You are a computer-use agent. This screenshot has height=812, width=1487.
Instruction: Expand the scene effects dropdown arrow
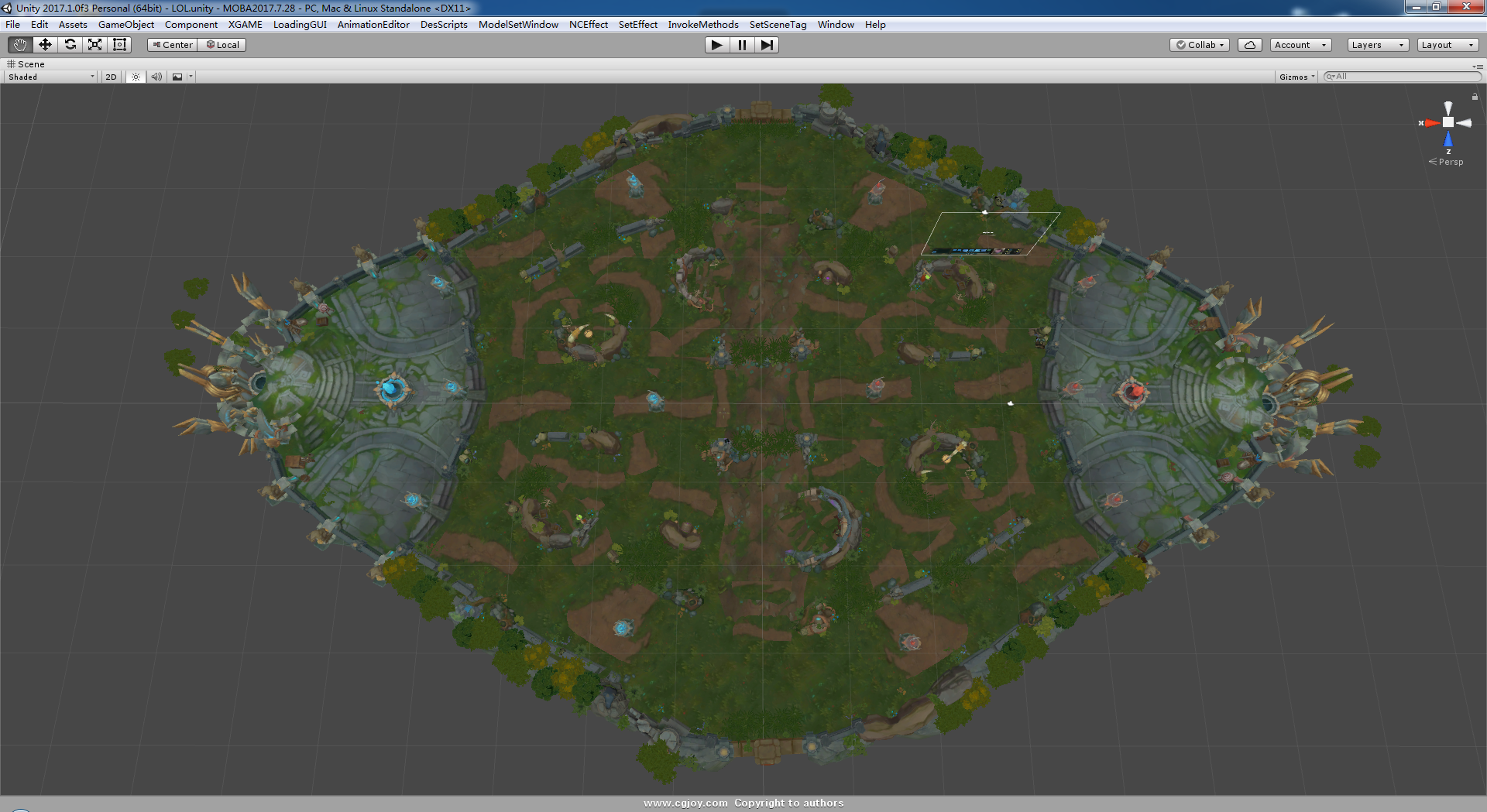click(x=191, y=77)
